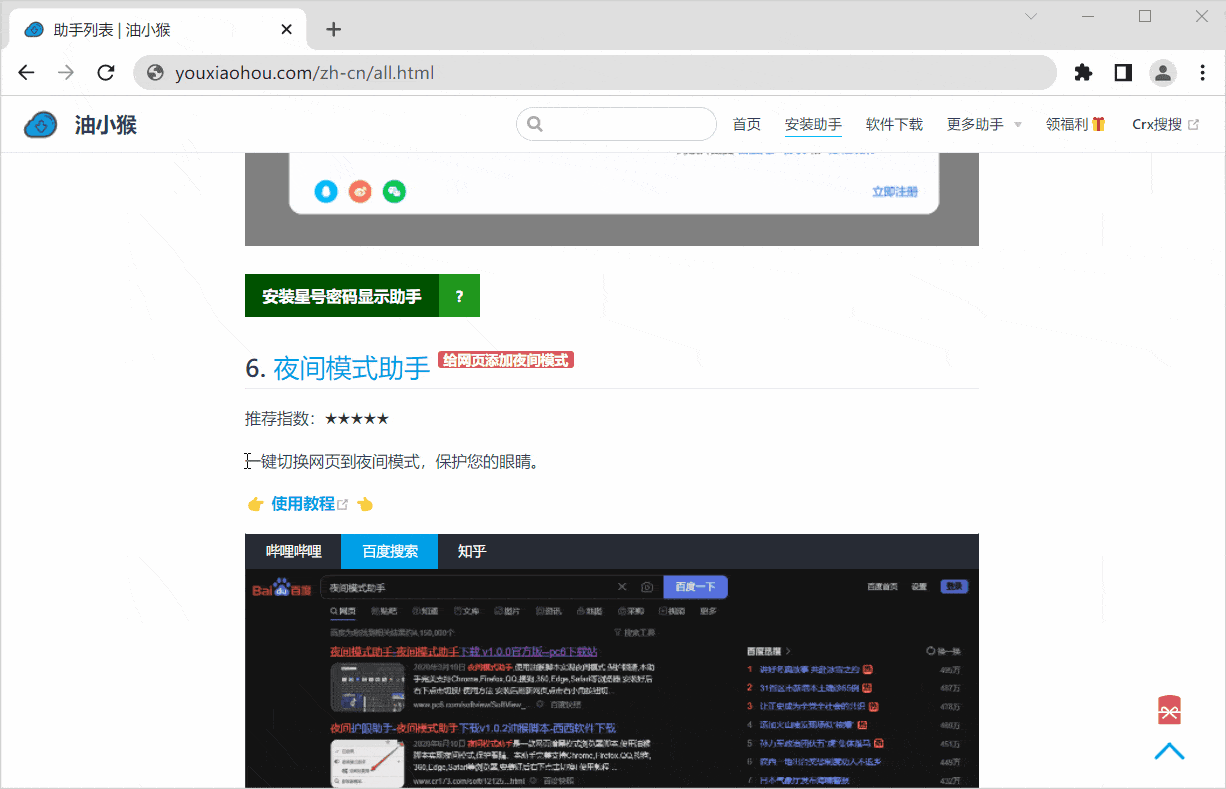The image size is (1226, 789).
Task: Open the profile avatar icon
Action: click(x=1163, y=73)
